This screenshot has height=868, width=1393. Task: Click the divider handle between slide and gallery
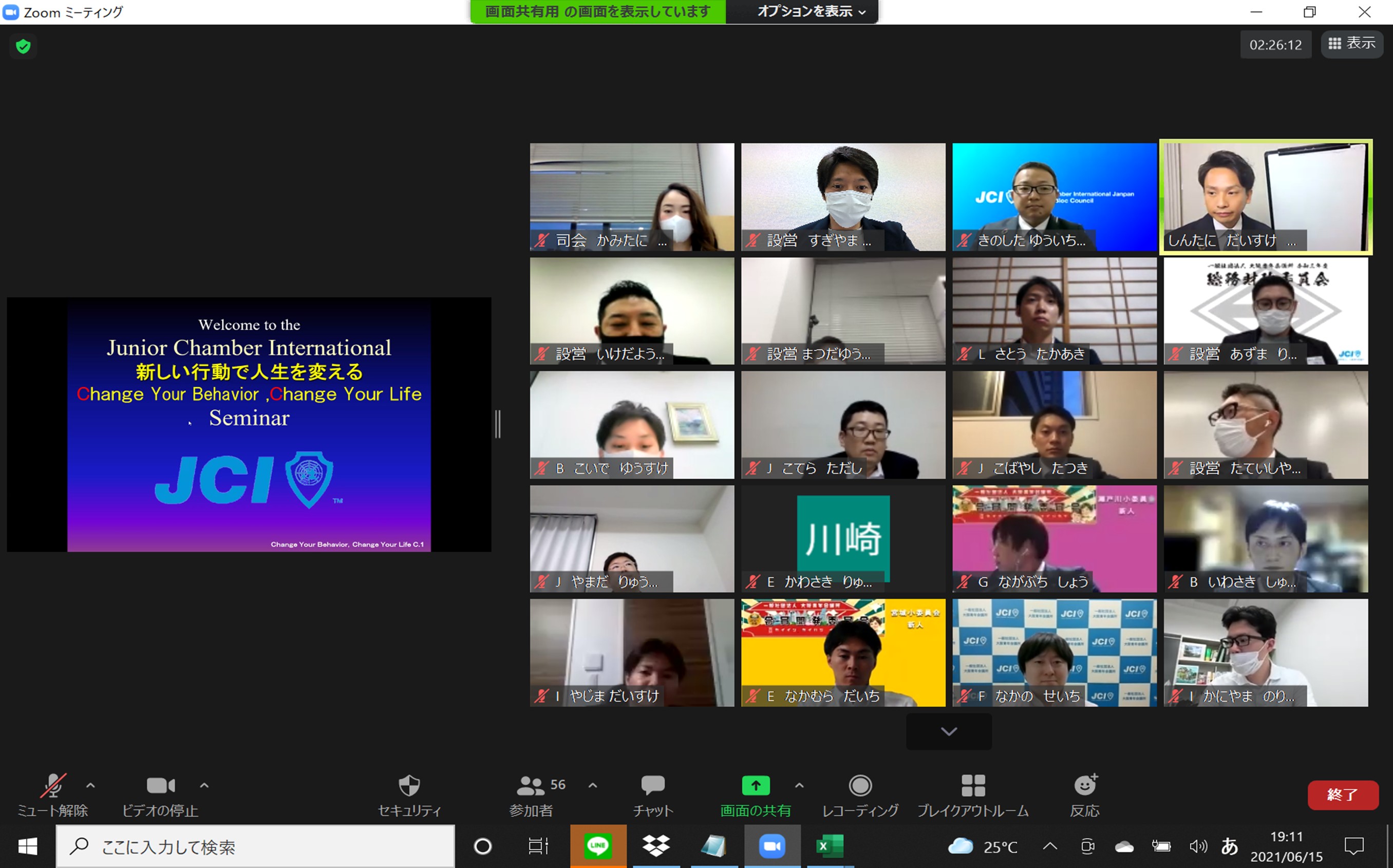pyautogui.click(x=498, y=424)
